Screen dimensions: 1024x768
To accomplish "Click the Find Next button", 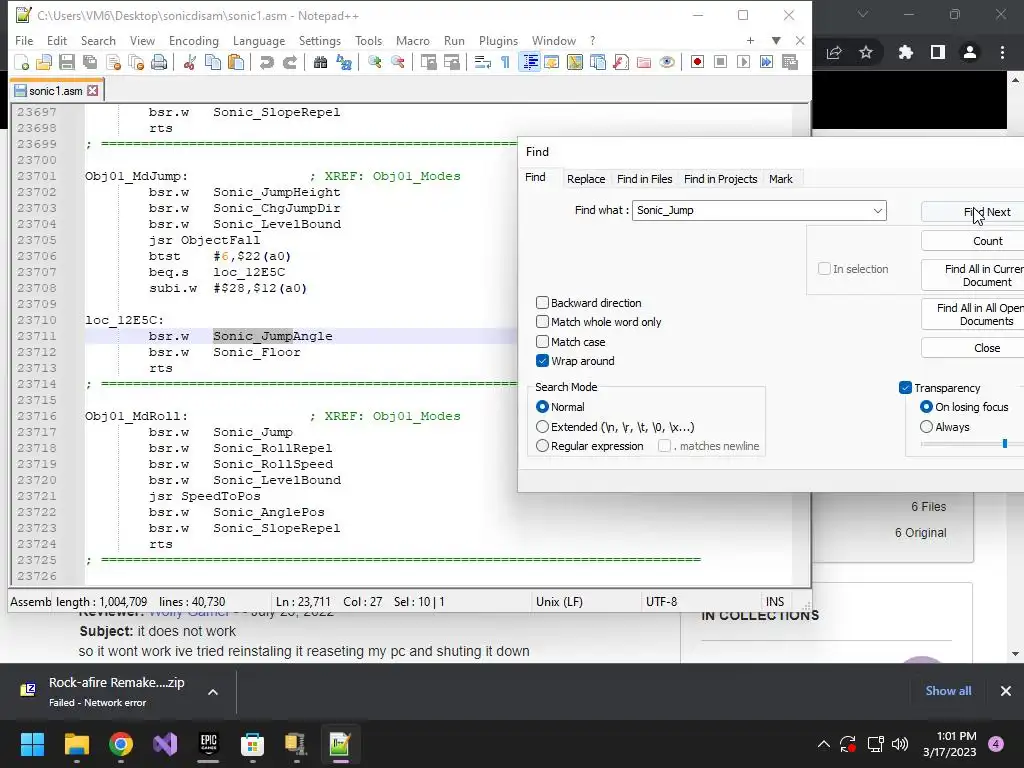I will click(x=973, y=212).
